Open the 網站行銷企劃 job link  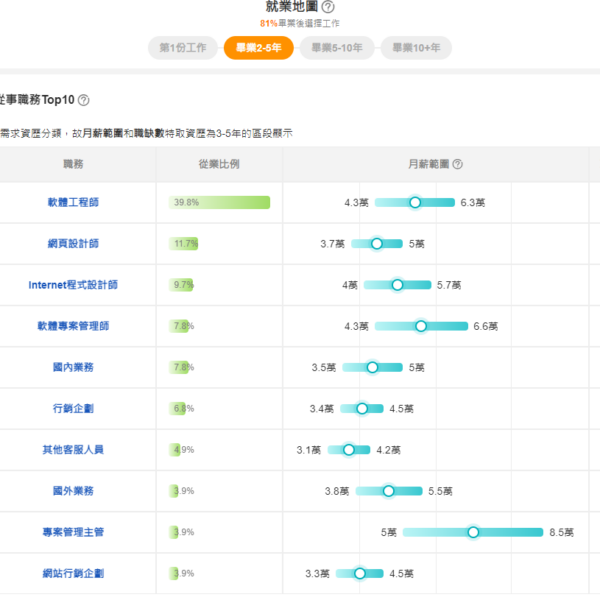coord(73,574)
